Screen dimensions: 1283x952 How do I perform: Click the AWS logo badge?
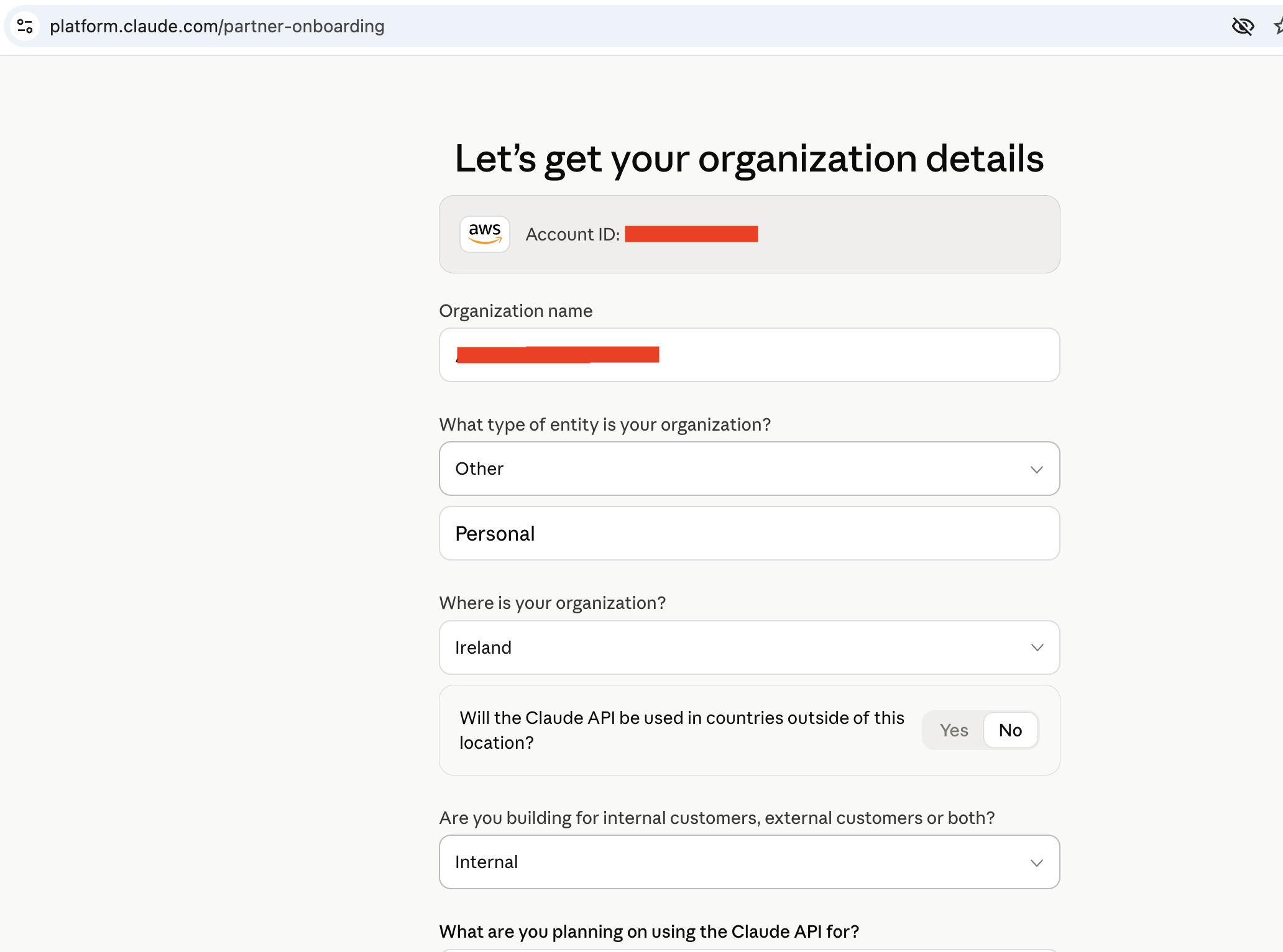(484, 234)
